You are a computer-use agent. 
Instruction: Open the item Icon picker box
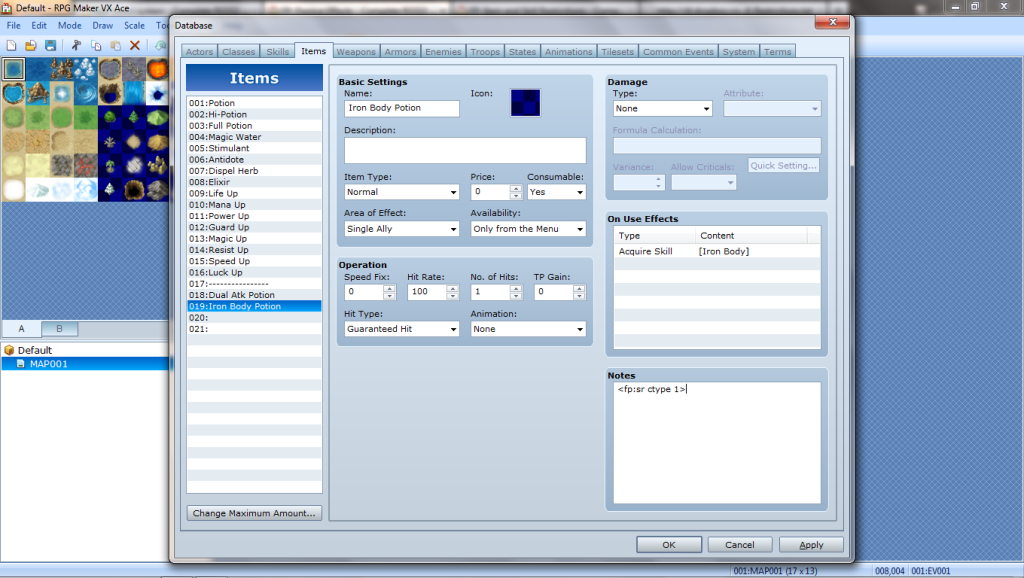coord(525,102)
